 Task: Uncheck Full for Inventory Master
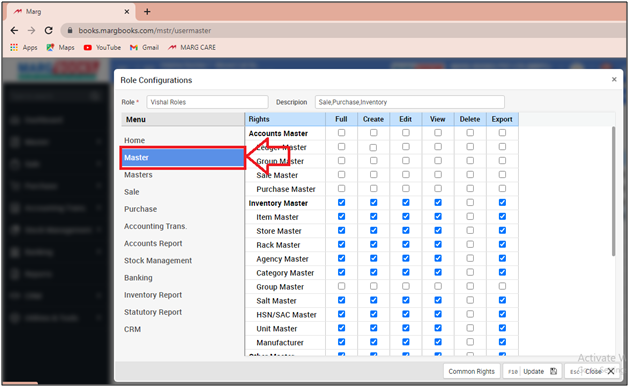(x=342, y=203)
